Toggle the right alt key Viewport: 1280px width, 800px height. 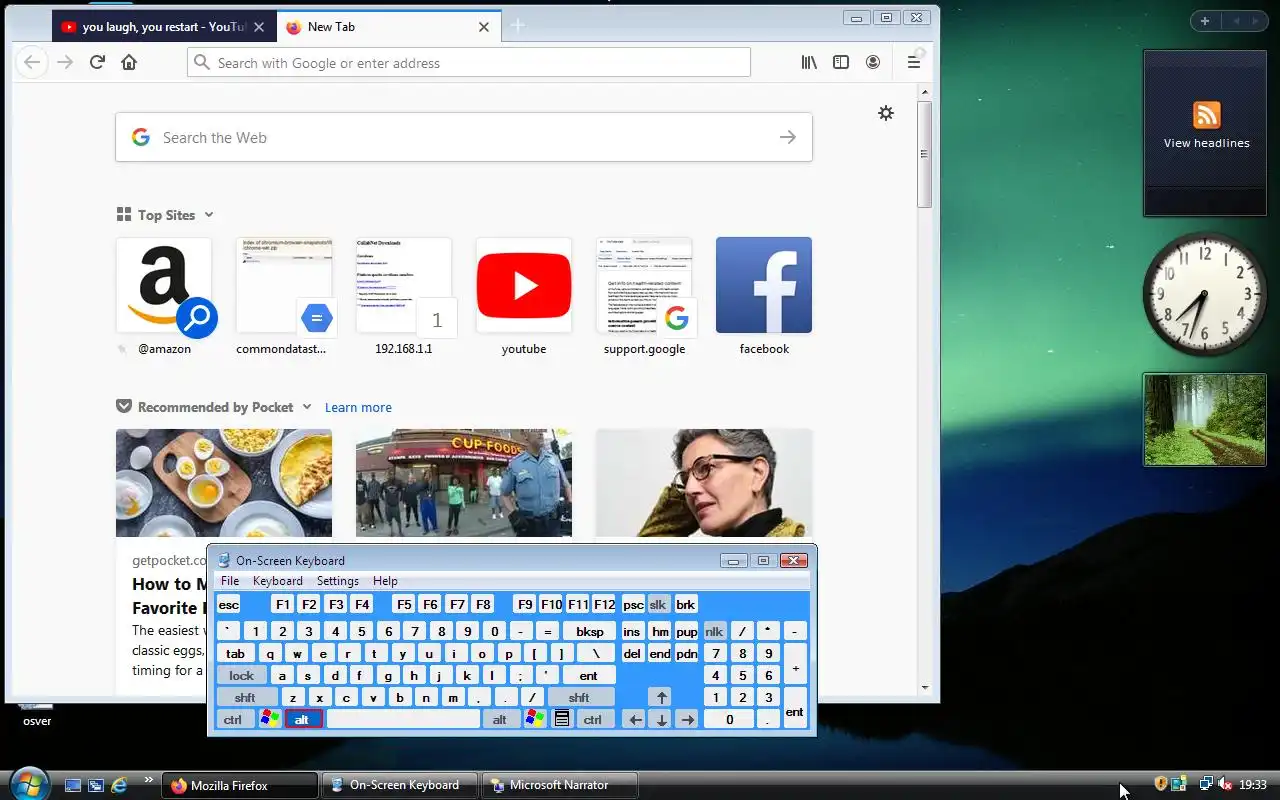click(500, 719)
